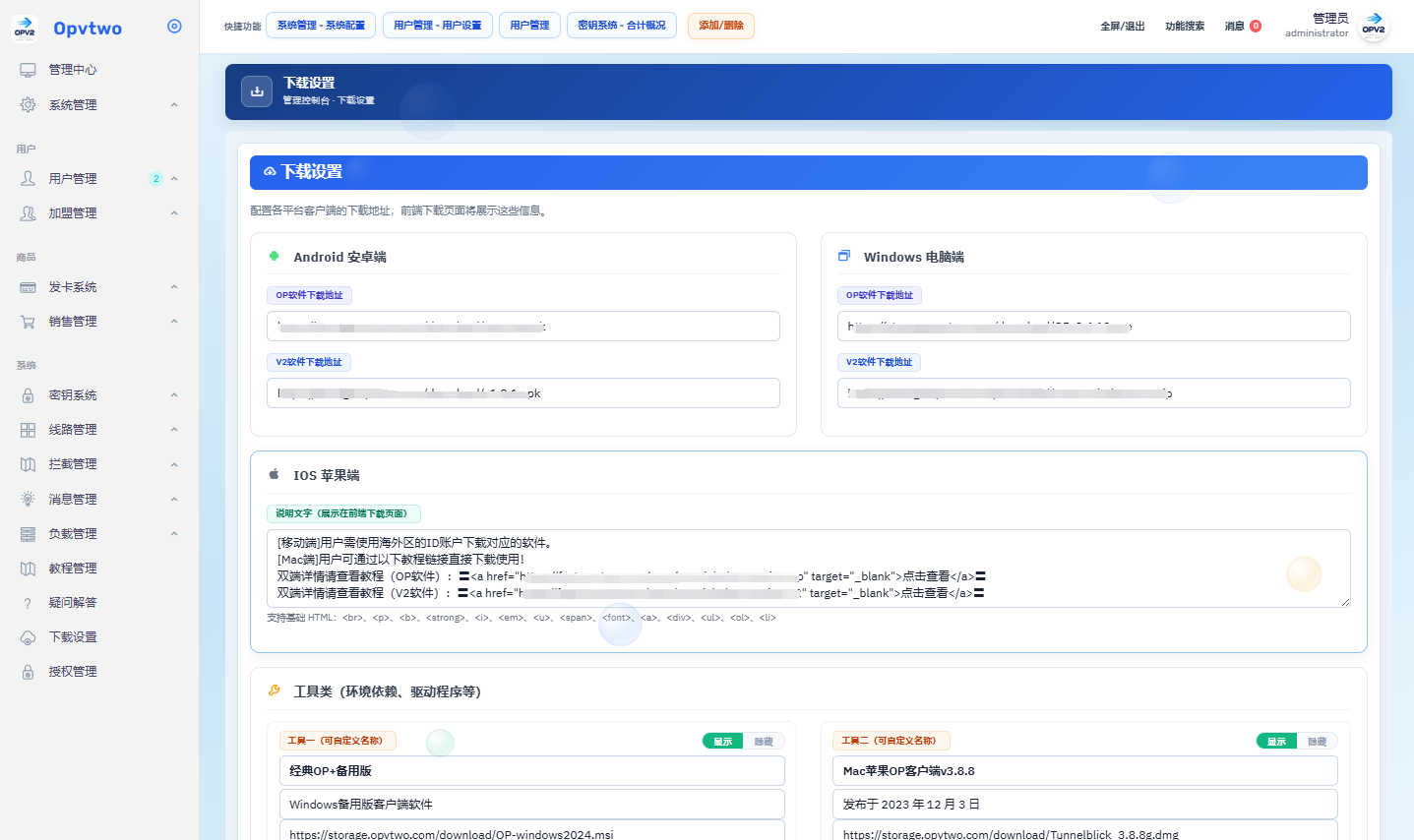Click the person icon beside 用户管理 in the sidebar
Screen dimensions: 1414x840
[x=28, y=179]
